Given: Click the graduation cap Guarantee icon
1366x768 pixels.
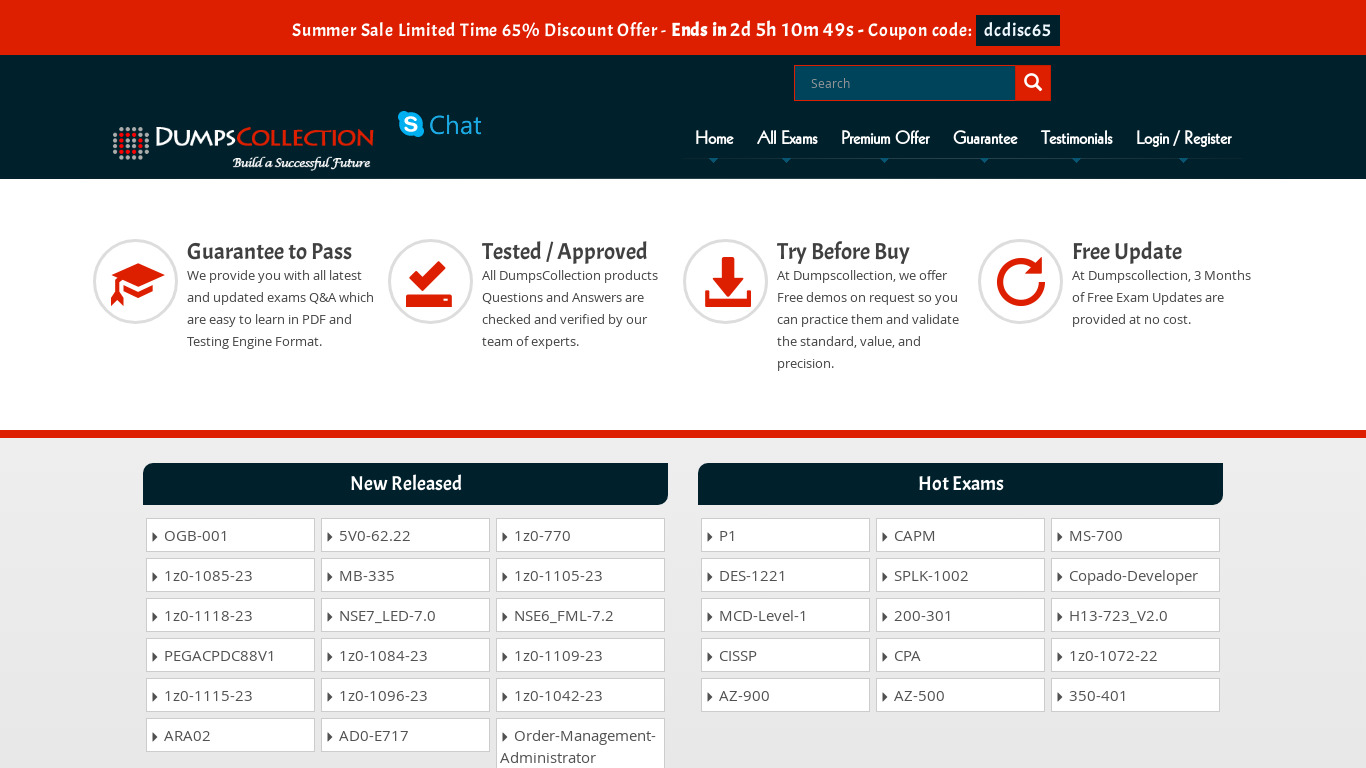Looking at the screenshot, I should point(136,282).
